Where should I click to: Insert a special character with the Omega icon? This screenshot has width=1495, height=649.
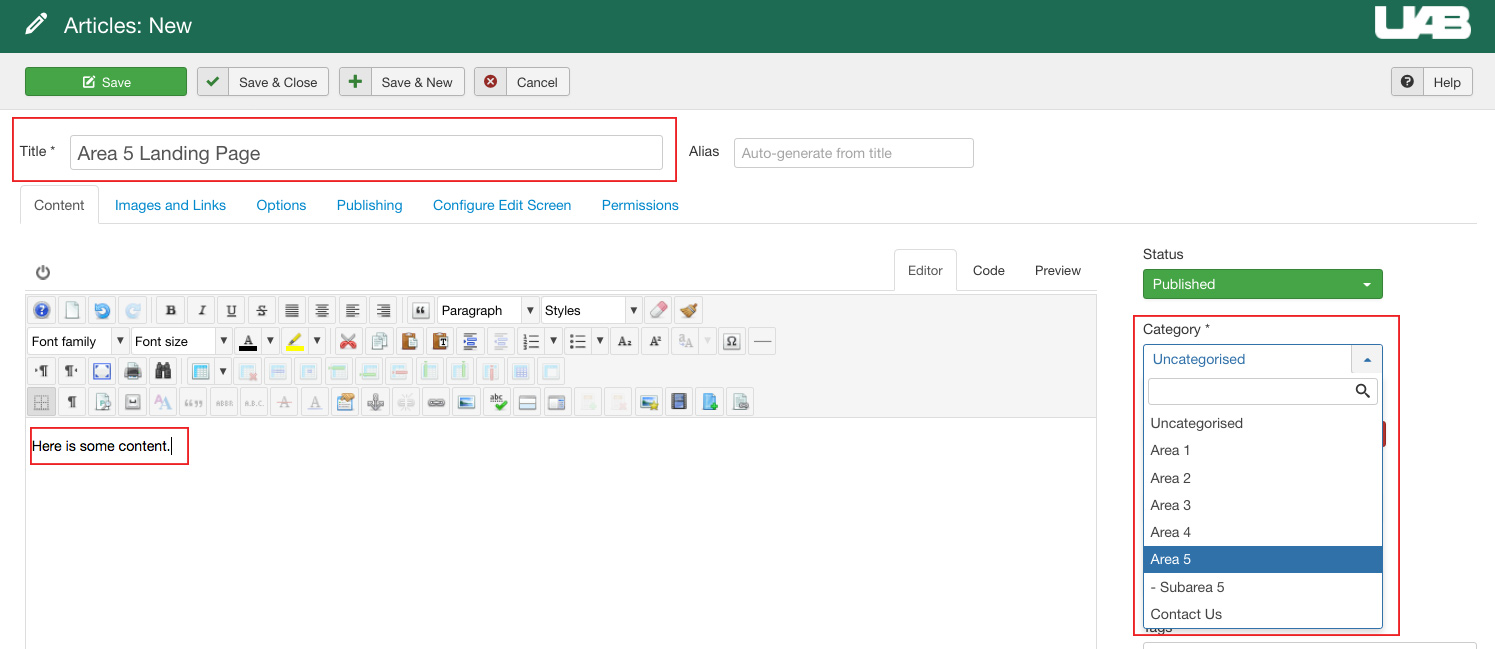732,342
